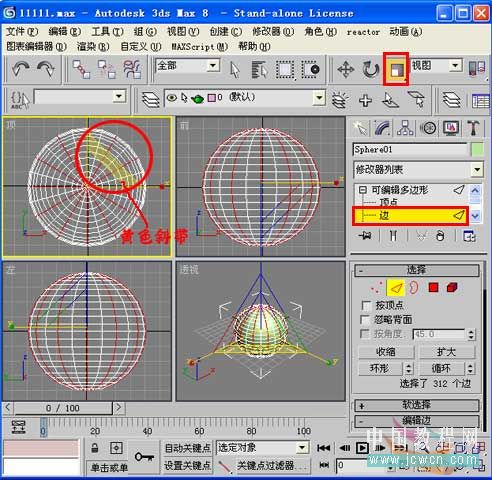Open the 修改器列表 dropdown

pyautogui.click(x=418, y=170)
